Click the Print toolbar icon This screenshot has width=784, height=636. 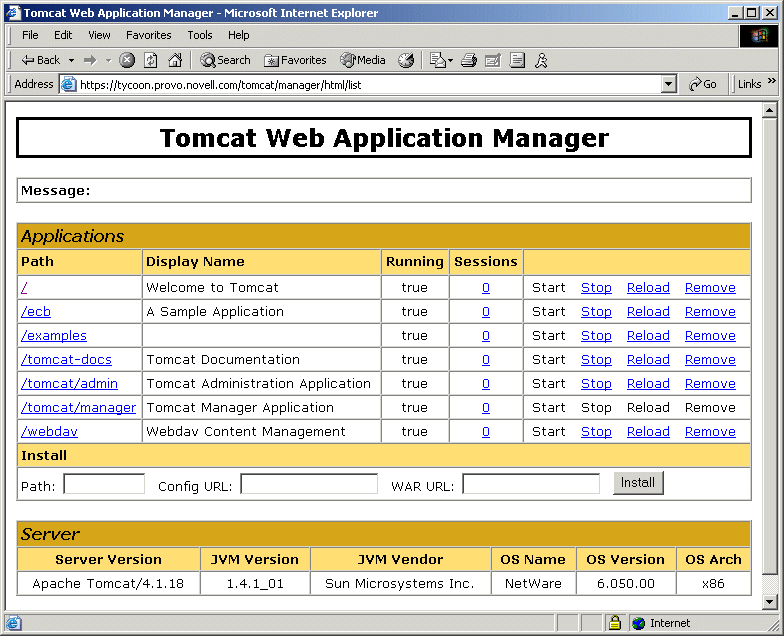click(468, 60)
